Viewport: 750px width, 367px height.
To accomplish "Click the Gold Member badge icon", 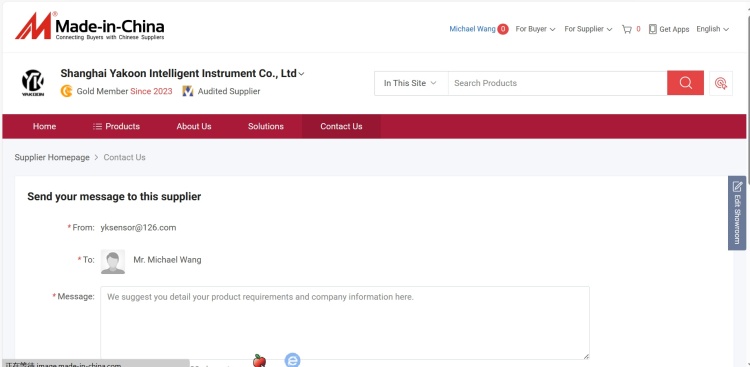I will point(66,91).
